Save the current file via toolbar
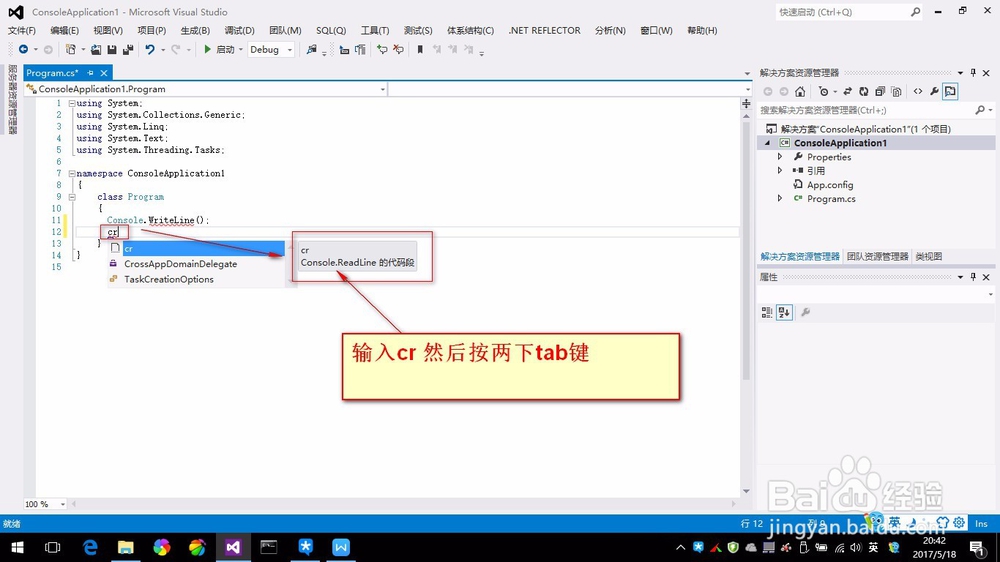 point(112,49)
